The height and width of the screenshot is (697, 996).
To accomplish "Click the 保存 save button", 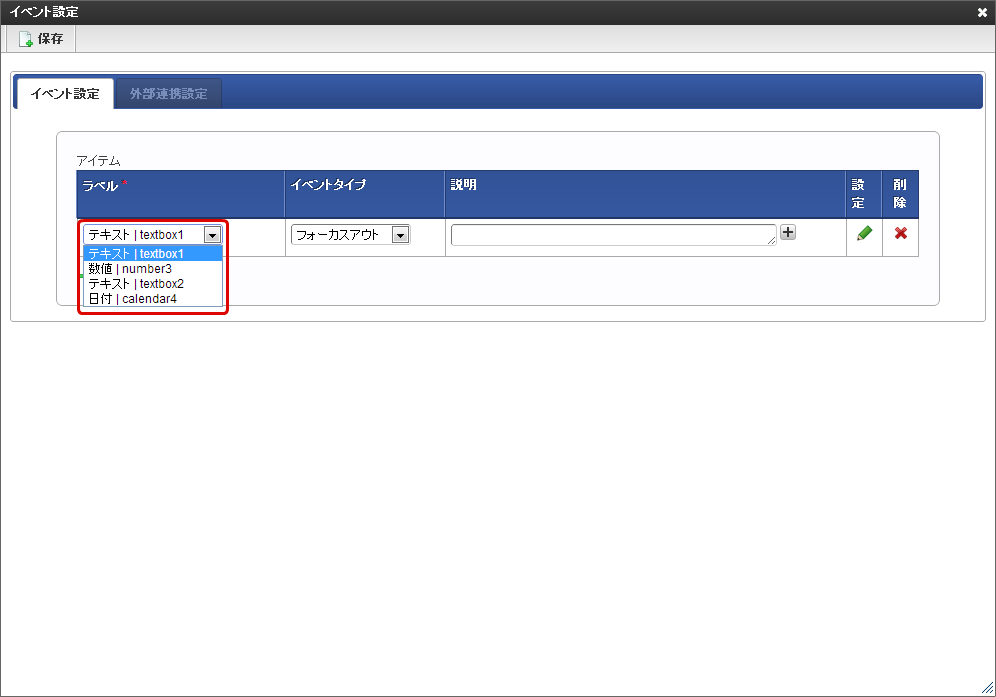I will pos(41,39).
